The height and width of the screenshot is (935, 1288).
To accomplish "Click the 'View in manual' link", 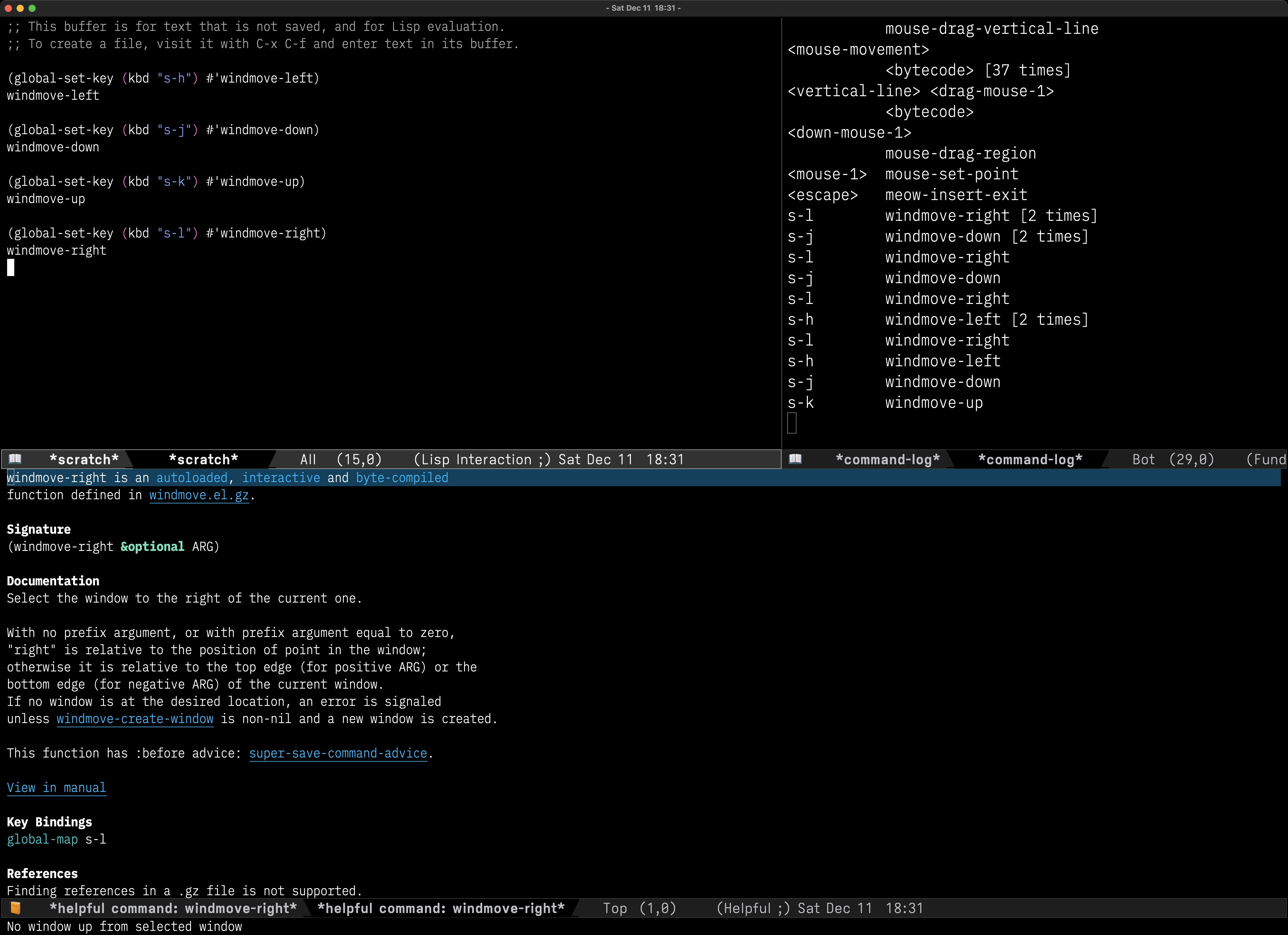I will [56, 787].
